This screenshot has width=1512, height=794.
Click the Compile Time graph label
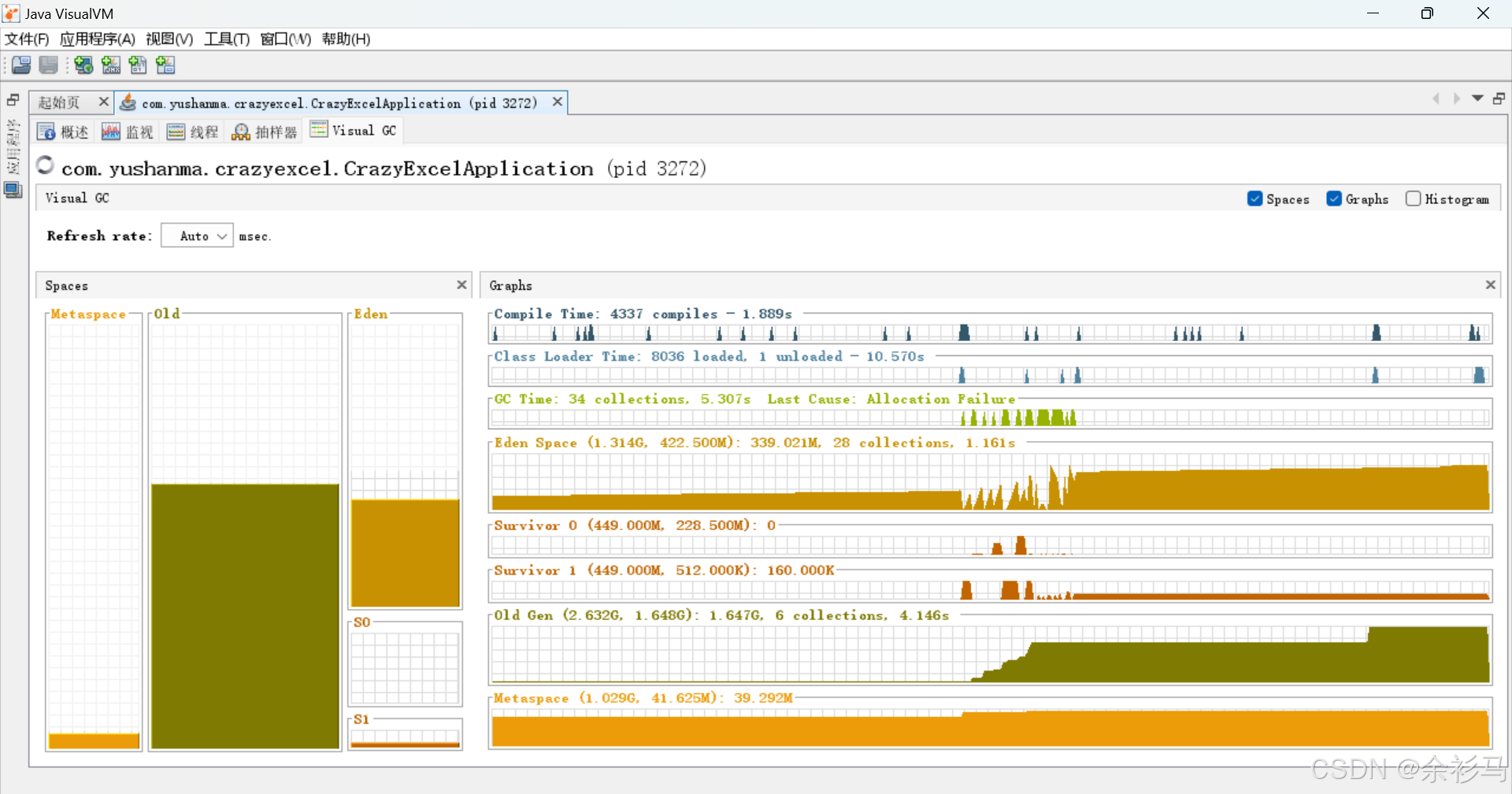click(643, 314)
